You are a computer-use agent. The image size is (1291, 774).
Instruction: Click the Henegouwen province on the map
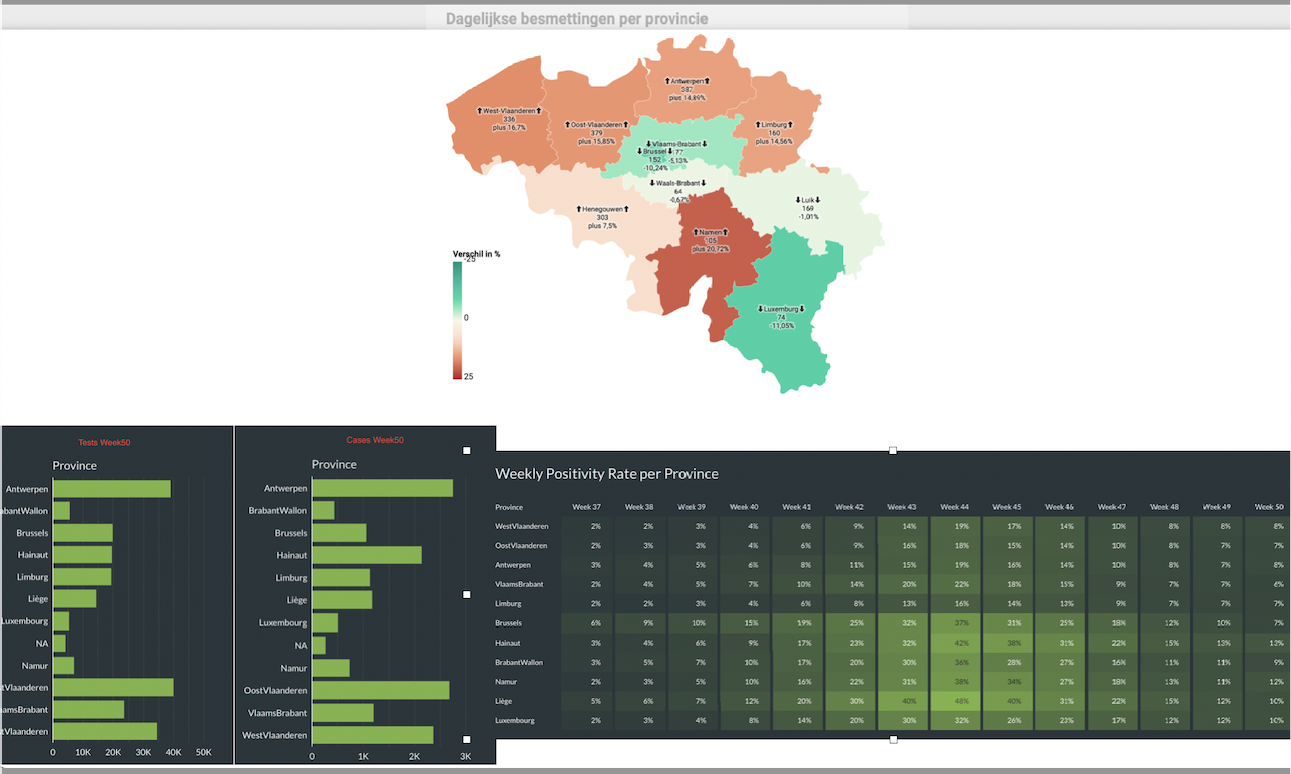point(602,217)
